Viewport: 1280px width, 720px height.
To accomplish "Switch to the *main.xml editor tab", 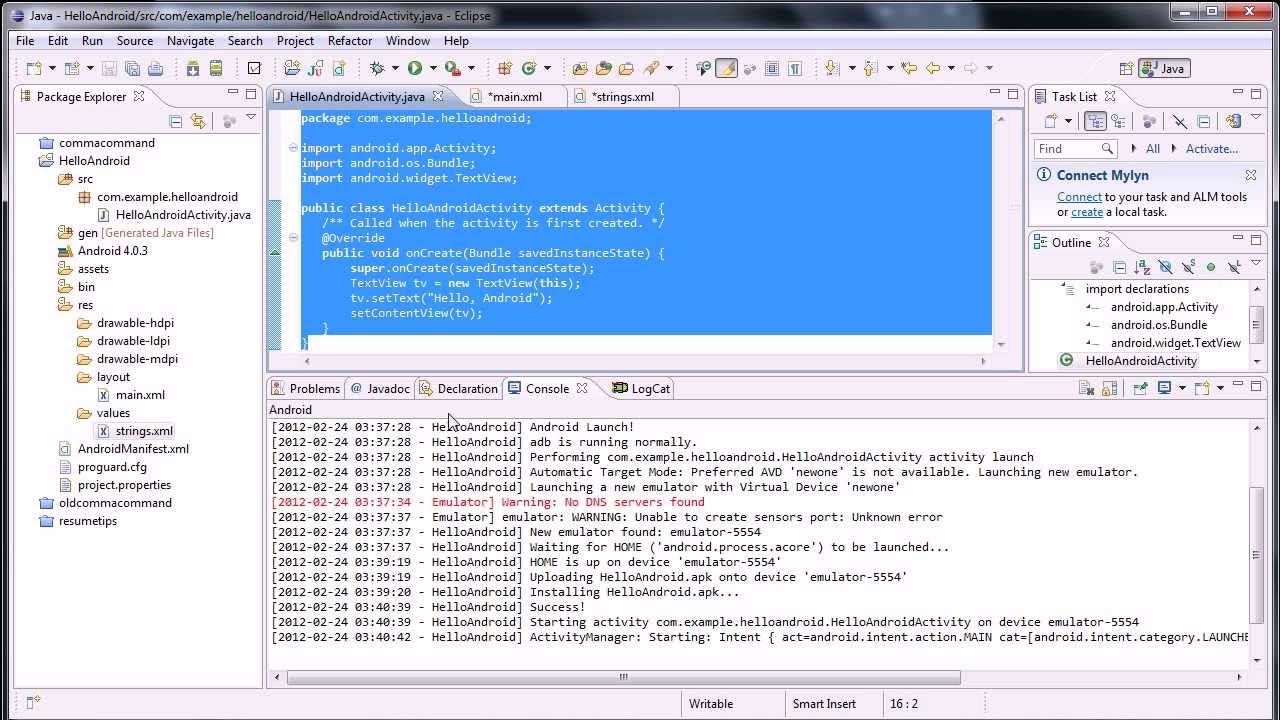I will point(515,97).
